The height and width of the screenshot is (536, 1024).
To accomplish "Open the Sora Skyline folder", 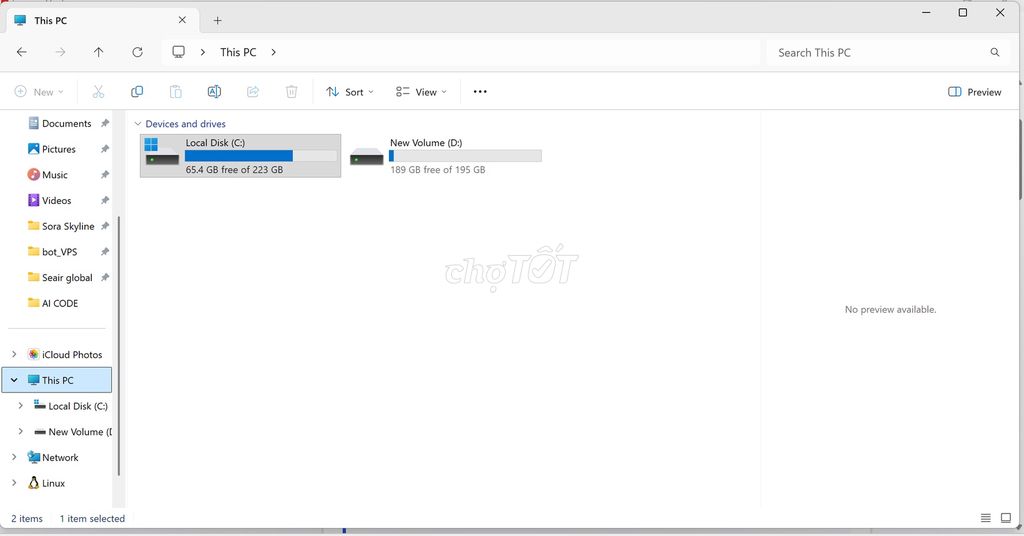I will point(61,226).
